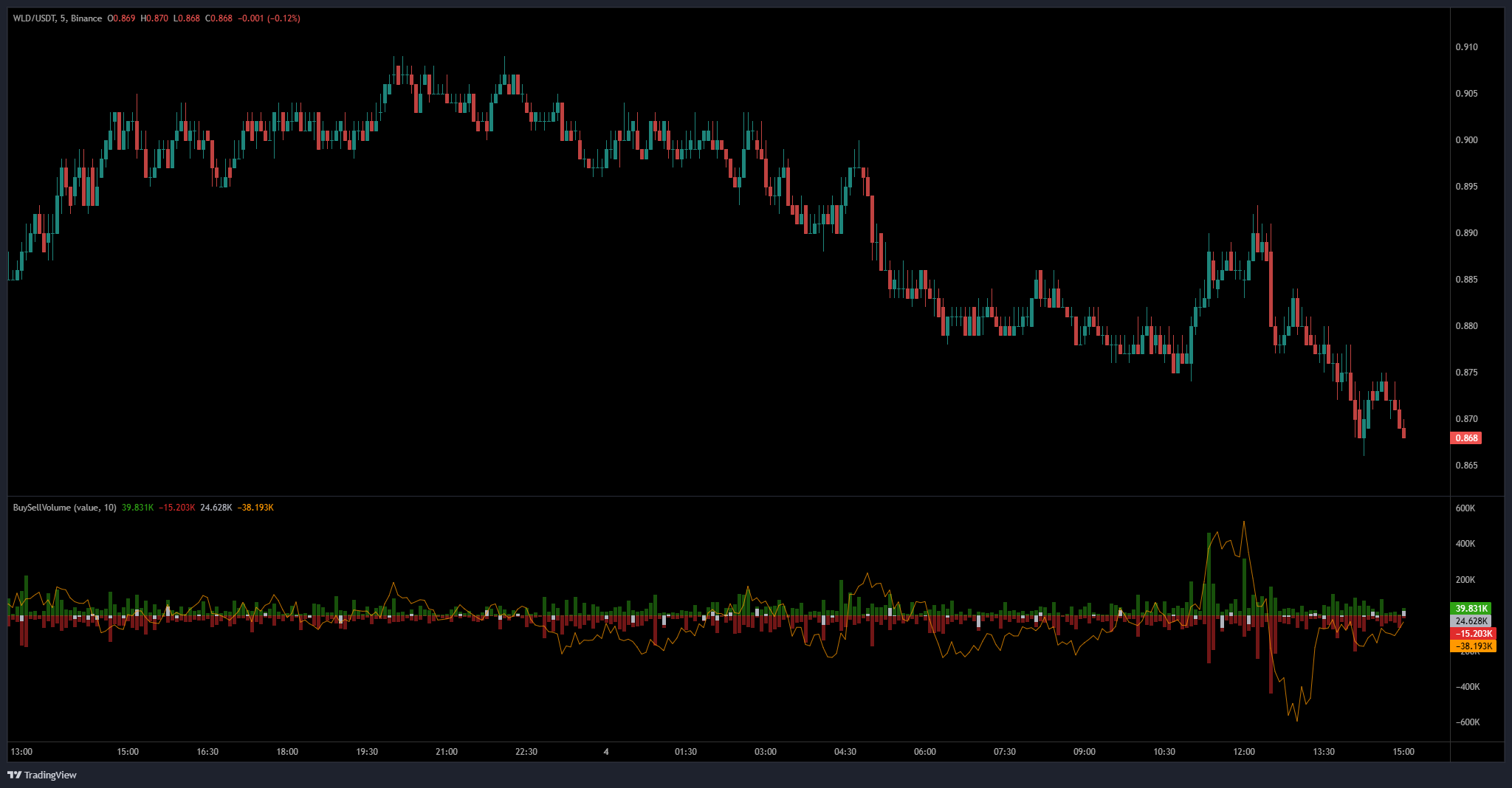This screenshot has height=788, width=1512.
Task: Click the red 0.868 current price label
Action: 1466,438
